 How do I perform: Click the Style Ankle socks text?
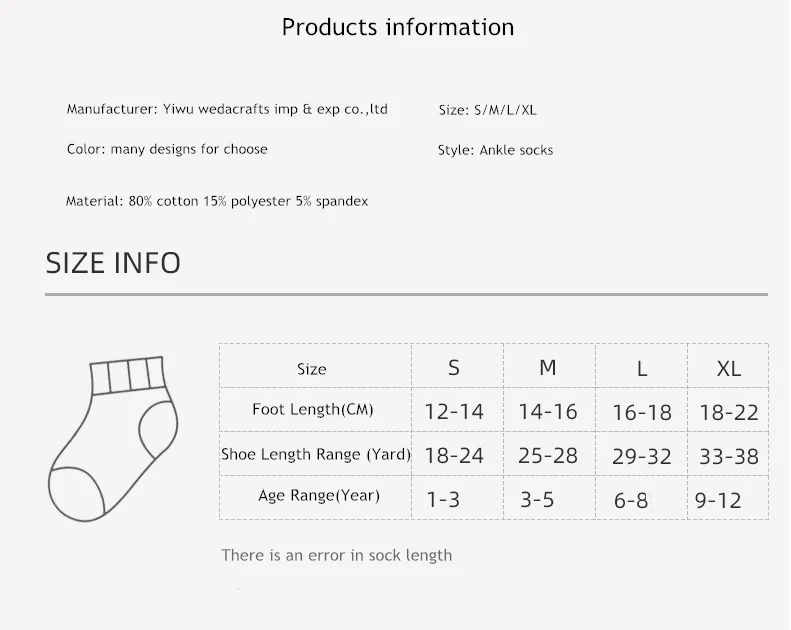click(495, 150)
